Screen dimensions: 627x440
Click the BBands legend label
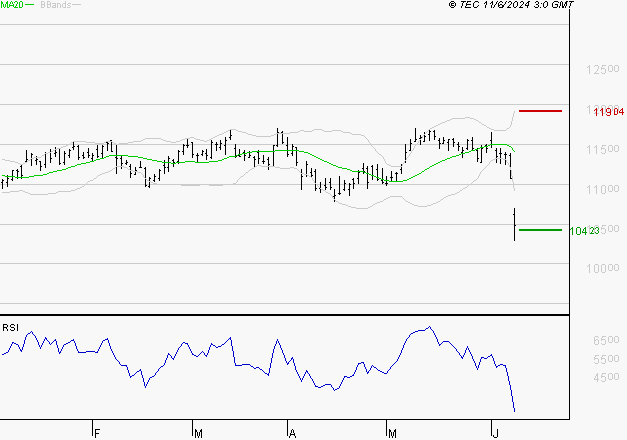(56, 5)
